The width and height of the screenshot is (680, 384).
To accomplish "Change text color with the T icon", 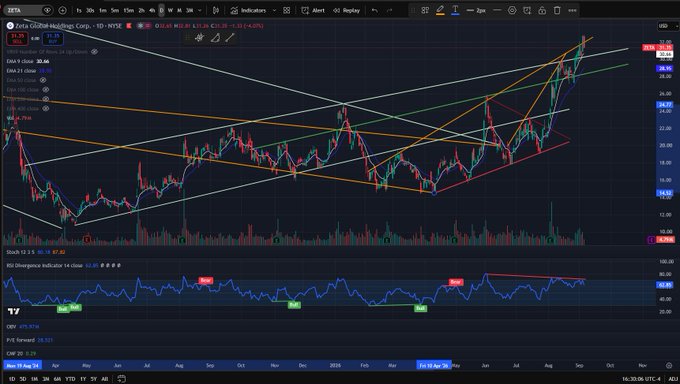I will [x=455, y=10].
